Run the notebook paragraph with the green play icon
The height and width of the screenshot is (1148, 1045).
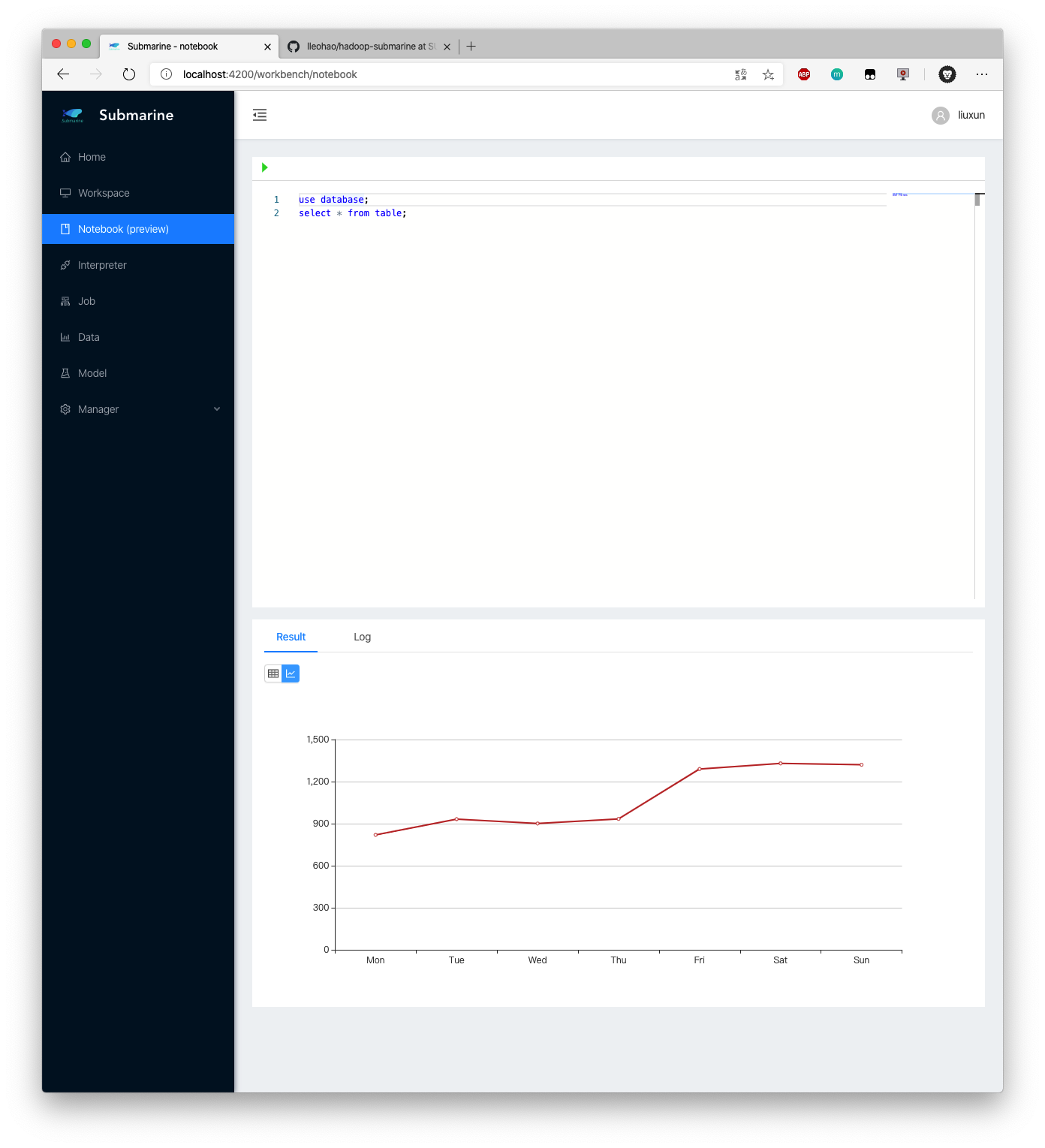(x=264, y=167)
